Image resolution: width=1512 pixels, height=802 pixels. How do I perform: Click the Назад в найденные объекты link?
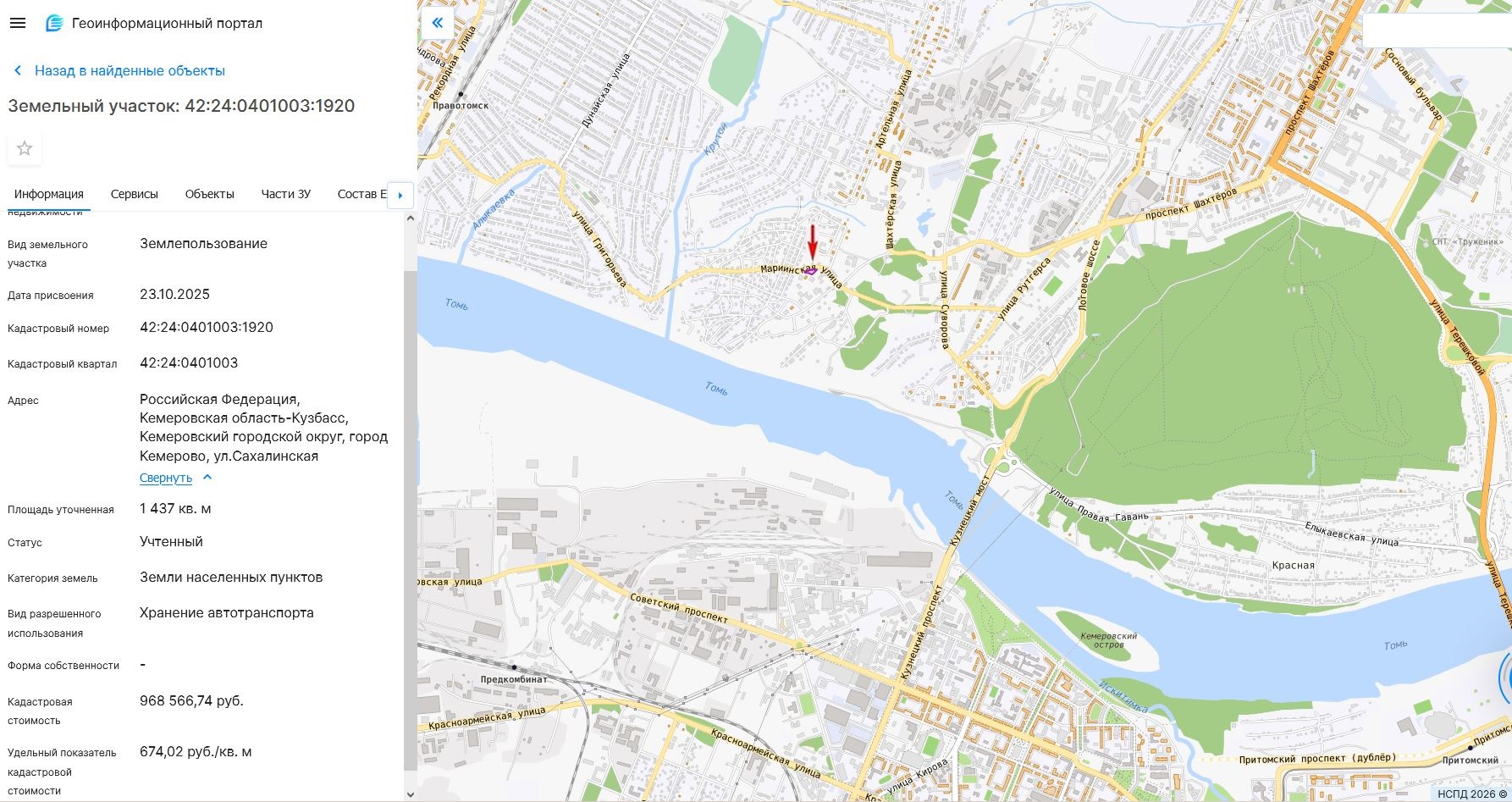130,71
